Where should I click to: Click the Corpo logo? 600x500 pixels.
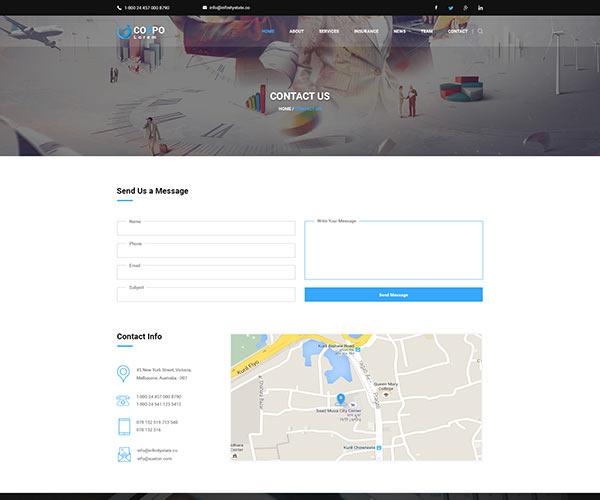(x=141, y=31)
